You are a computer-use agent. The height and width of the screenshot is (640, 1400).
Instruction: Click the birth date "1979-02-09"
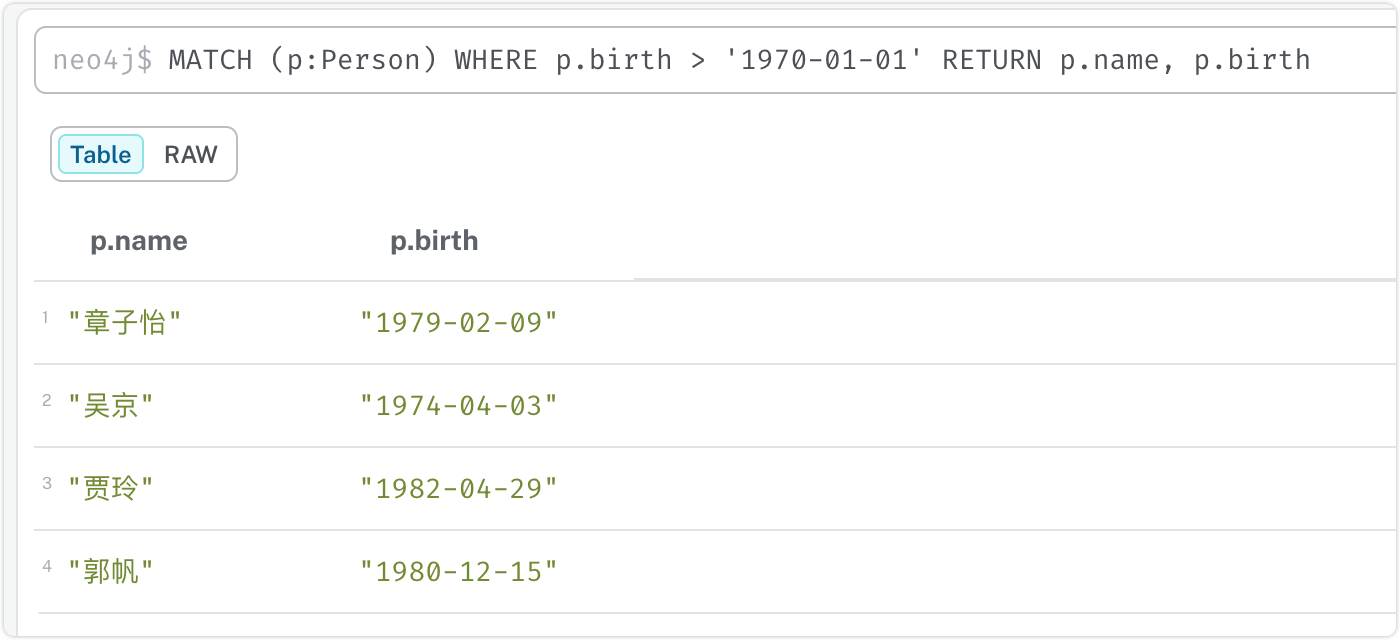point(459,323)
